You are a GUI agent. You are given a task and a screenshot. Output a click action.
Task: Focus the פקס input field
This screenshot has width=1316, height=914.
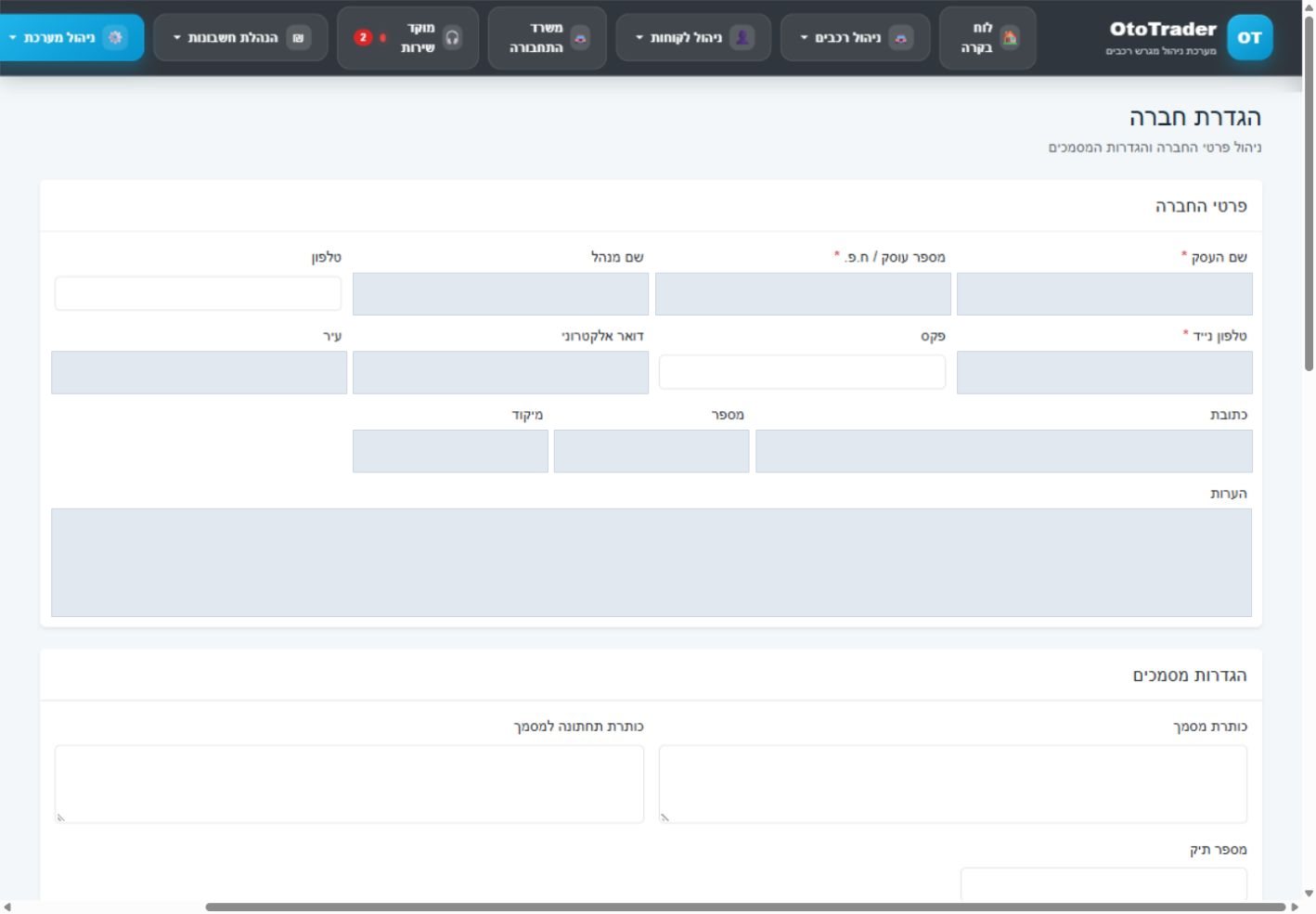(x=802, y=372)
